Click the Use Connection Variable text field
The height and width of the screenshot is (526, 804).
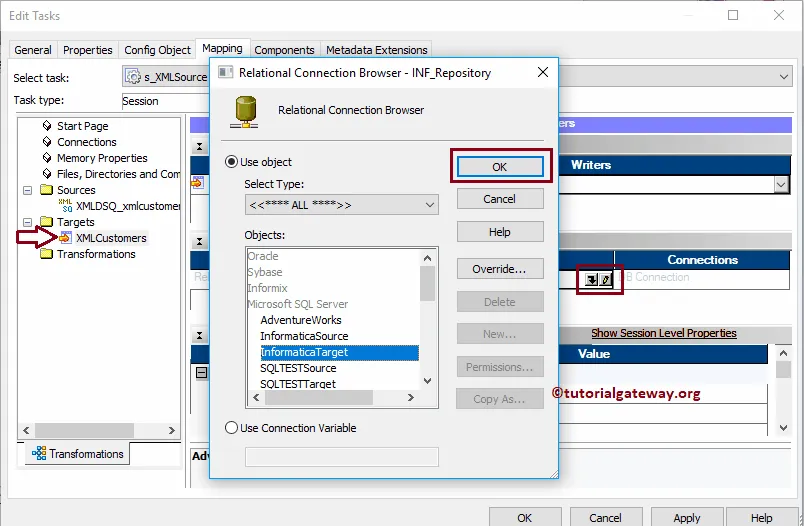341,457
